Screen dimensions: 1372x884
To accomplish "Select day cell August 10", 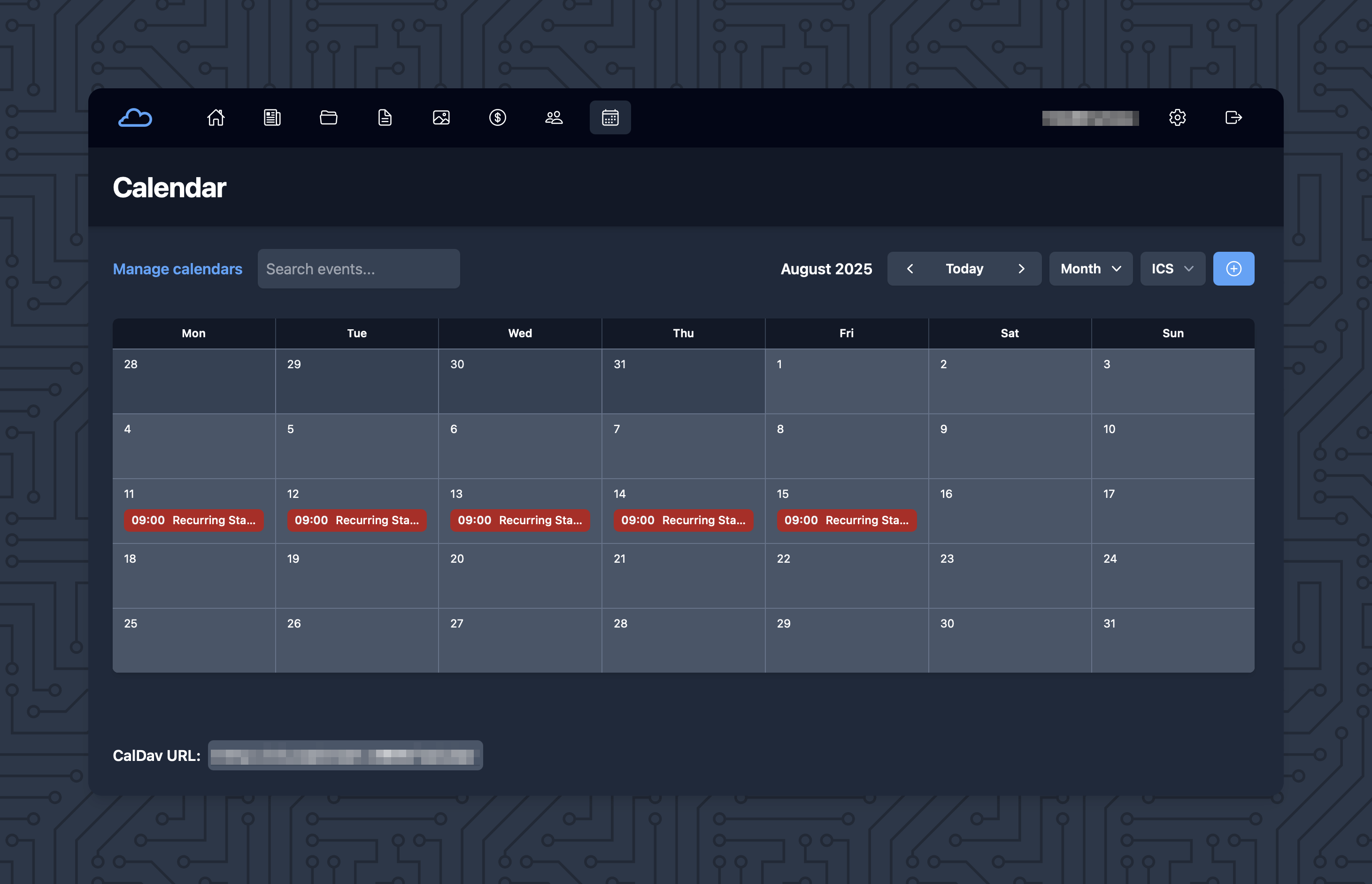I will (1173, 446).
